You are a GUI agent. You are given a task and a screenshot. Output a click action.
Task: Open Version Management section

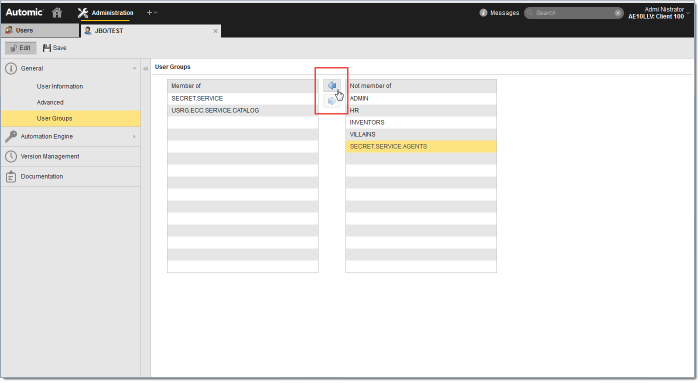point(71,156)
